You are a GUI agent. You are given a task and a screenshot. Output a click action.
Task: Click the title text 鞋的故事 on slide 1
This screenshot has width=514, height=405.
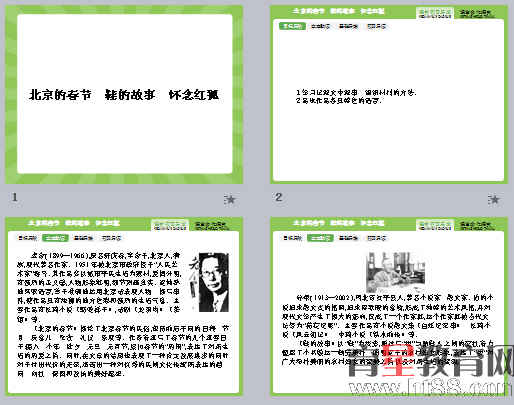tap(130, 95)
